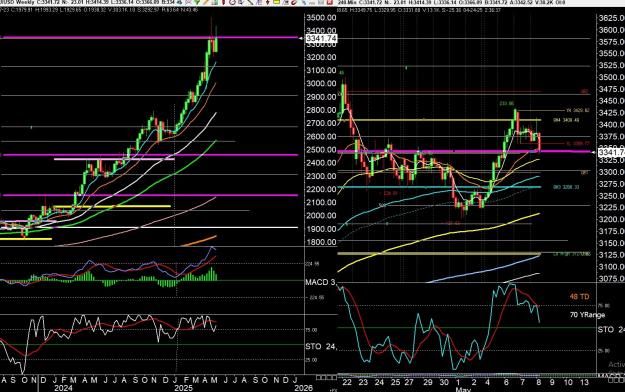The width and height of the screenshot is (625, 392).
Task: Click the 1800.00 label on the weekly price axis
Action: coord(321,242)
